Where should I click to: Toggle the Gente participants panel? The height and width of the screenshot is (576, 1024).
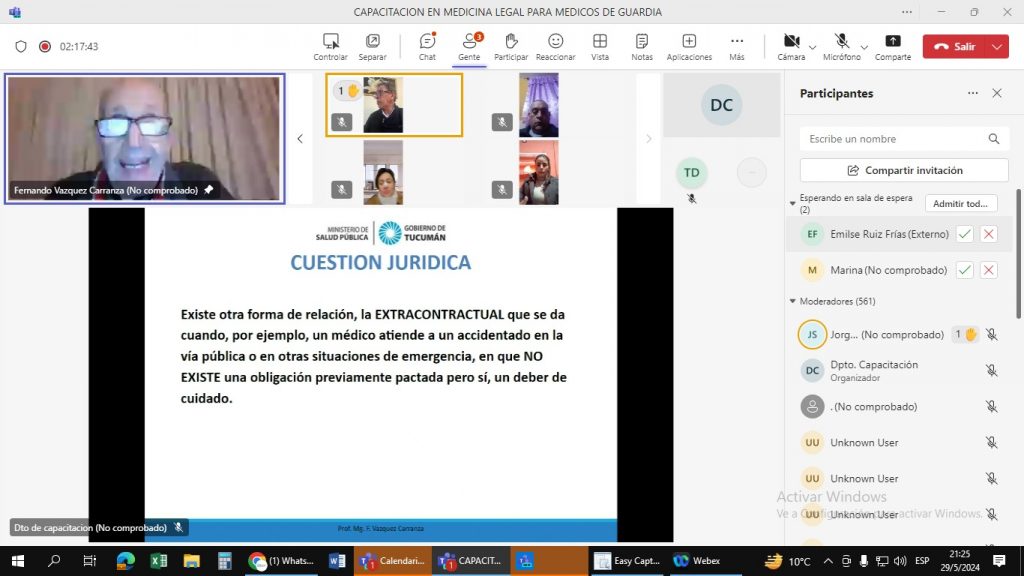tap(469, 46)
